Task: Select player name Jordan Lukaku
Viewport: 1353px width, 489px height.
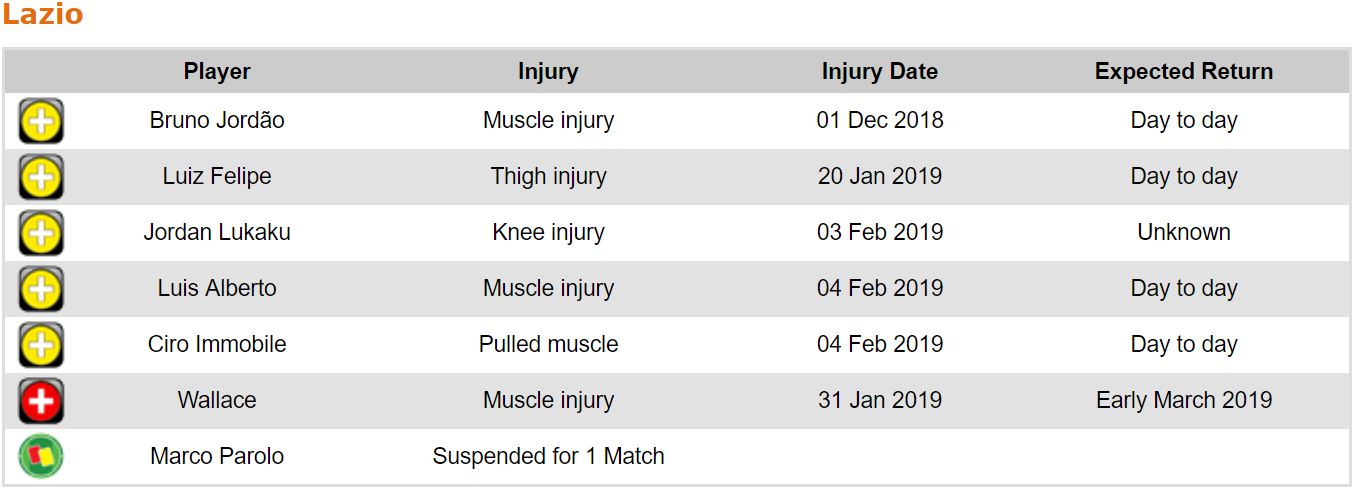Action: [x=217, y=232]
